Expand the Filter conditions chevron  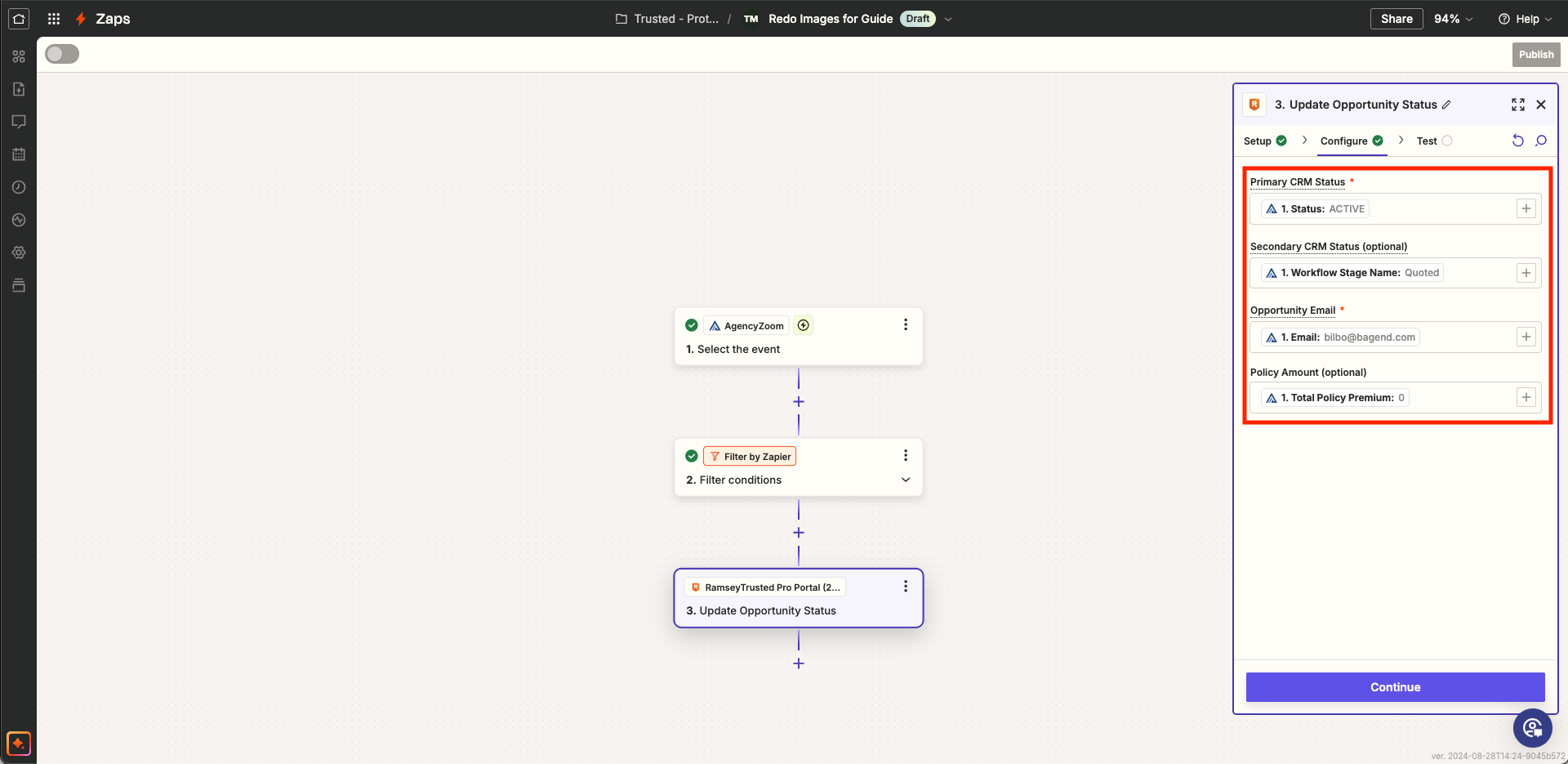905,480
